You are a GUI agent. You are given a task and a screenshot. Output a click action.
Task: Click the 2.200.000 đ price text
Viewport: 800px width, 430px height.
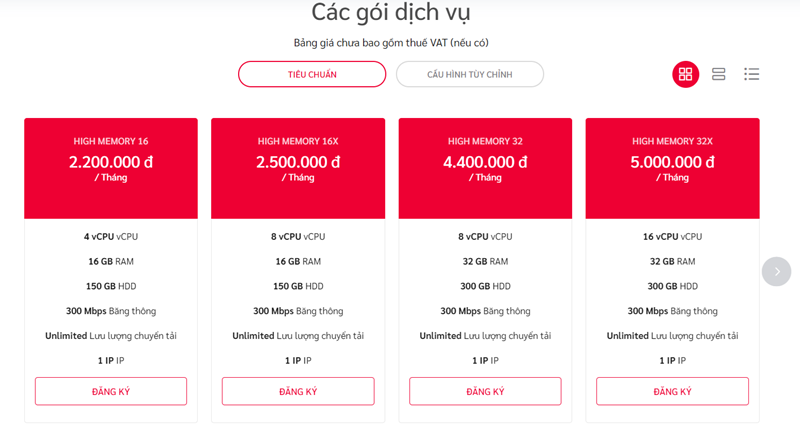click(111, 162)
